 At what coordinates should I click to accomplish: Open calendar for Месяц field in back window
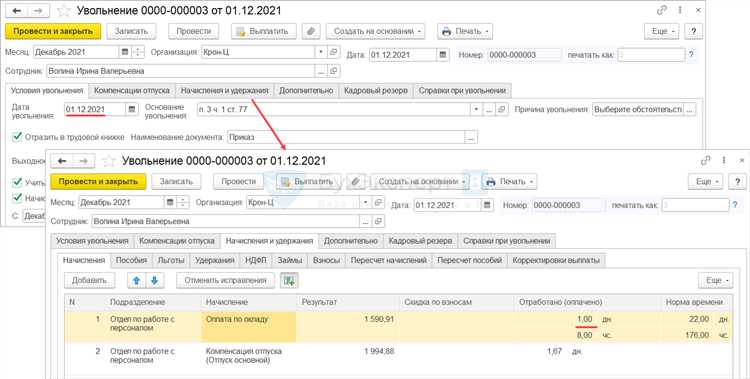click(x=125, y=52)
